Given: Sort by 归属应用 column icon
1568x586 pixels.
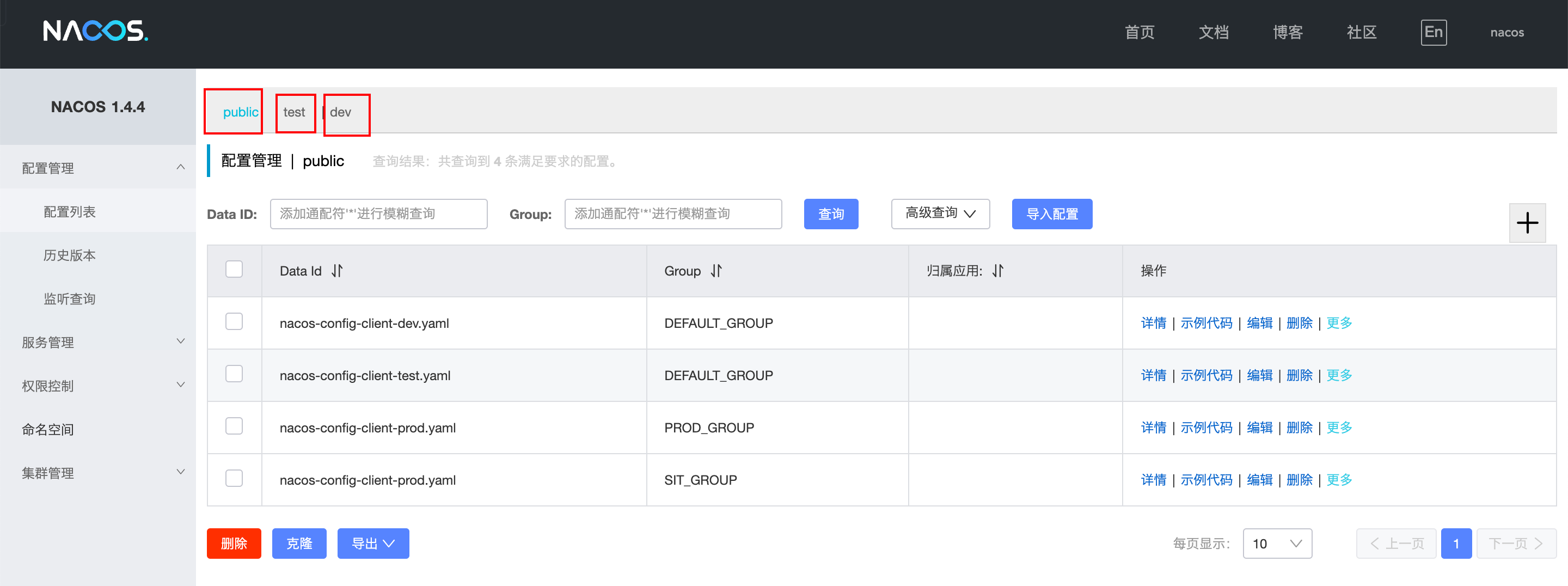Looking at the screenshot, I should (x=997, y=271).
